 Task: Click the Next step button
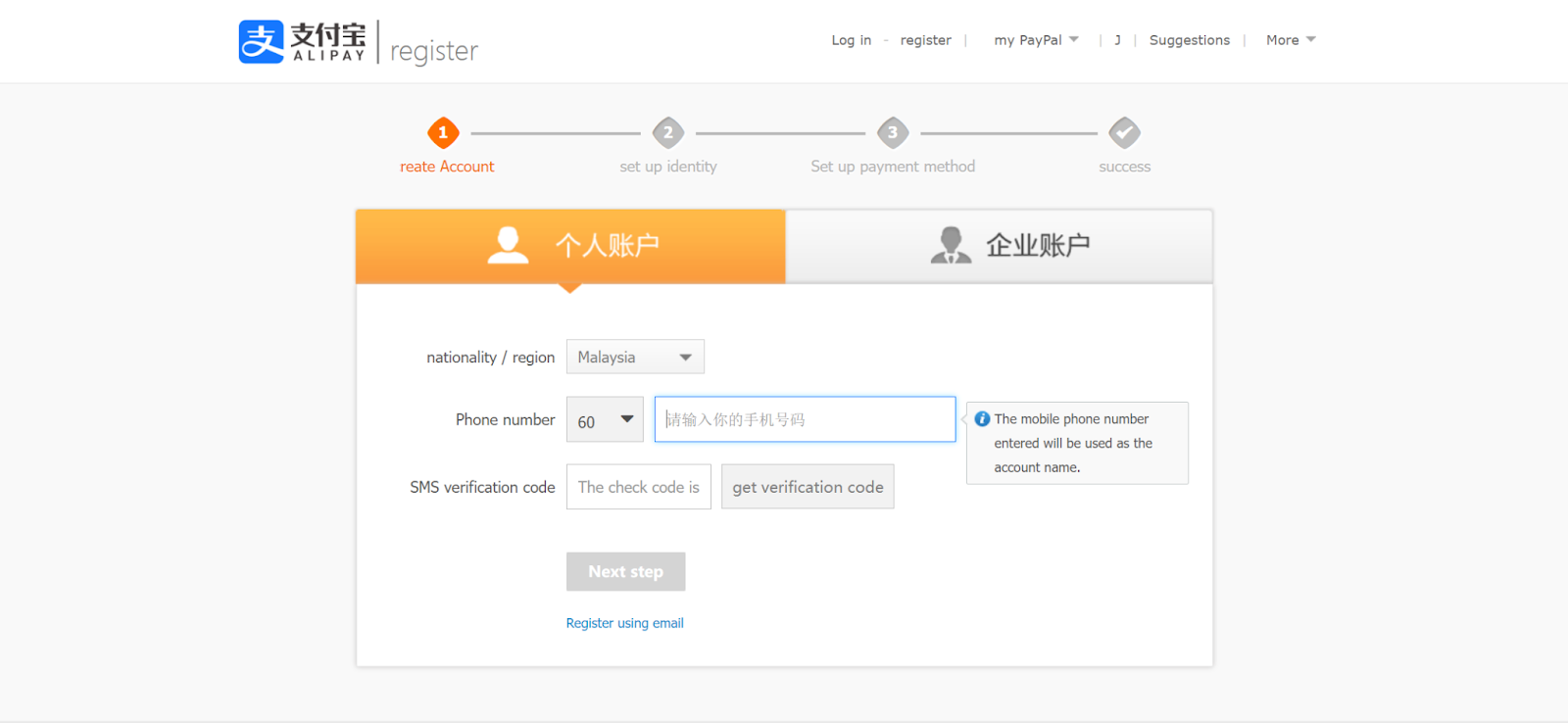point(625,572)
